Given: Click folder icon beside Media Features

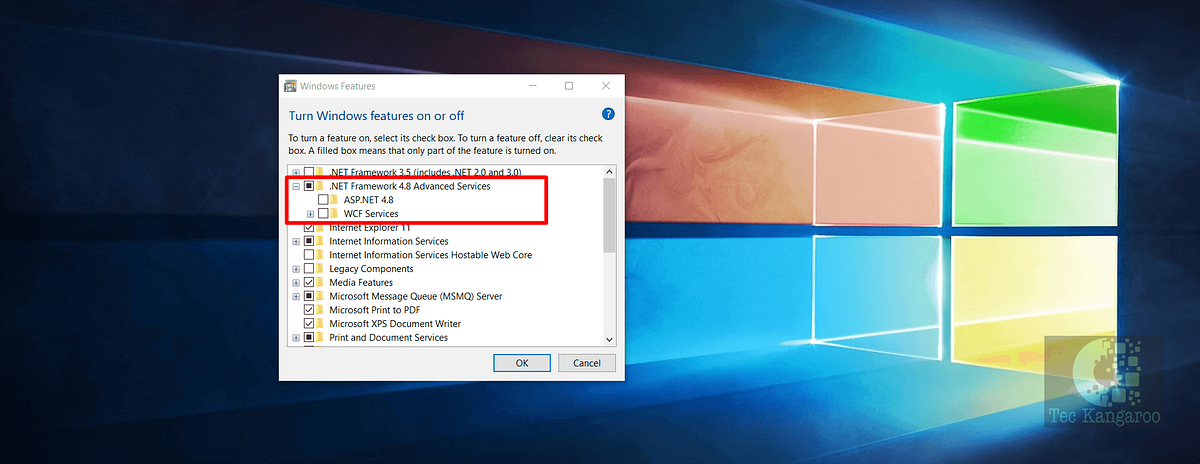Looking at the screenshot, I should point(322,283).
